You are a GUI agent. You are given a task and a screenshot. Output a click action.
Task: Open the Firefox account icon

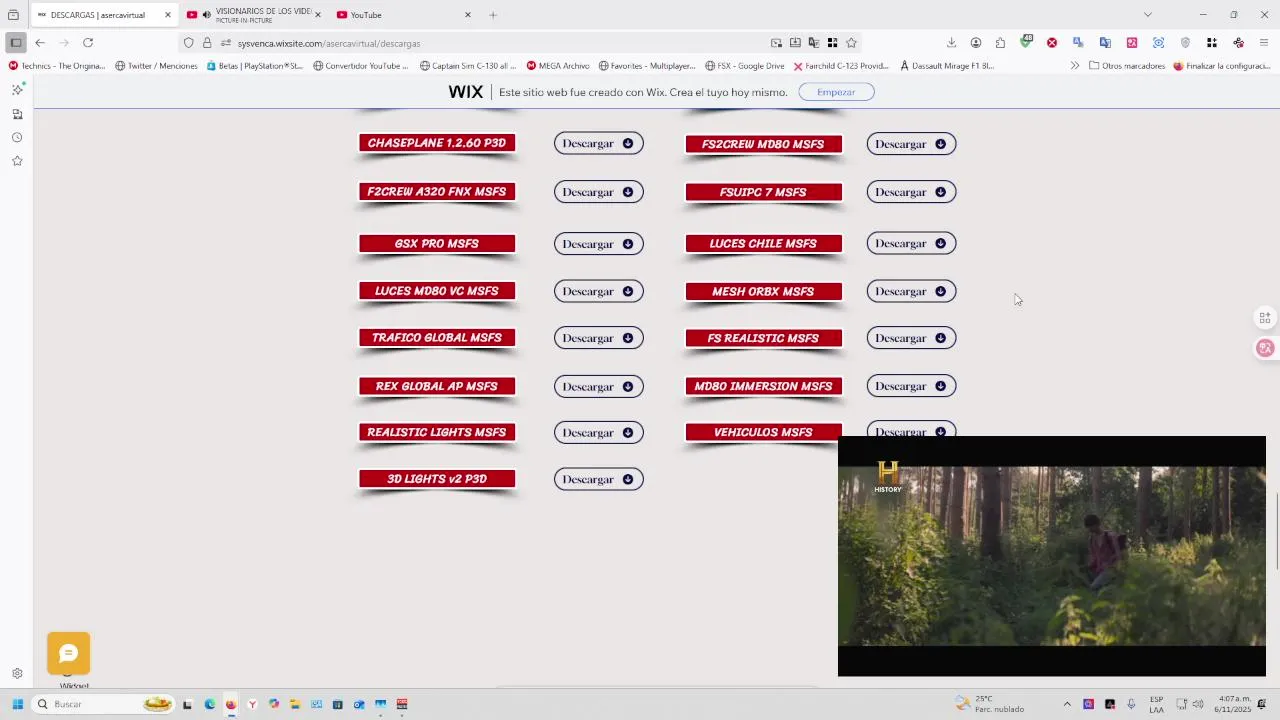point(976,43)
